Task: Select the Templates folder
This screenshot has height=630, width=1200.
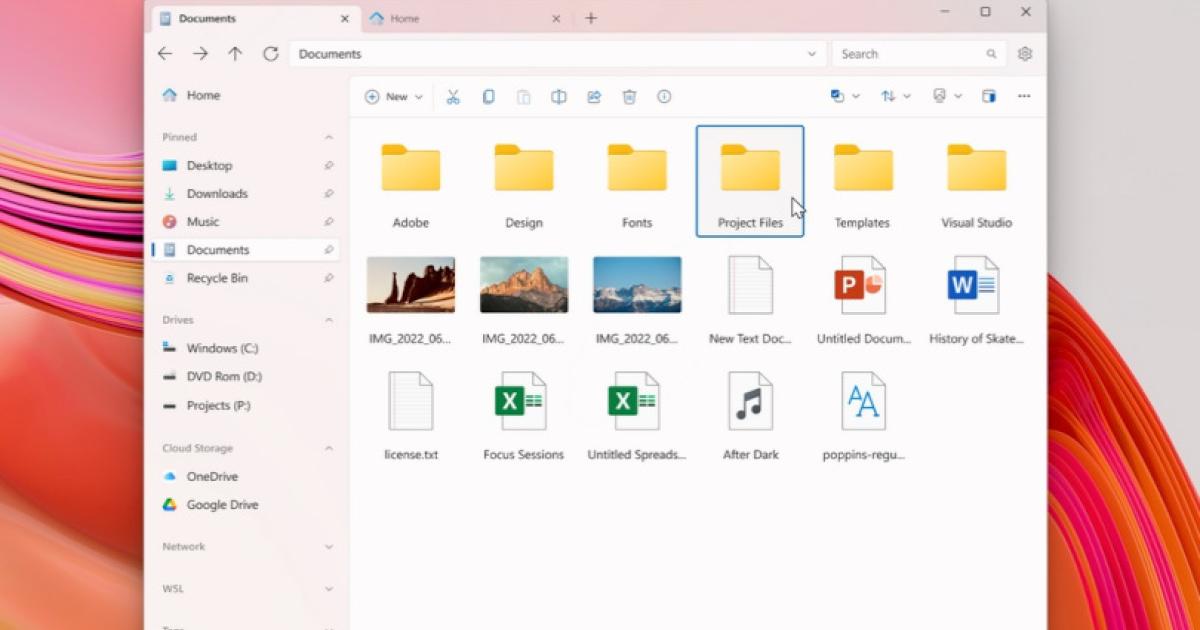Action: 862,183
